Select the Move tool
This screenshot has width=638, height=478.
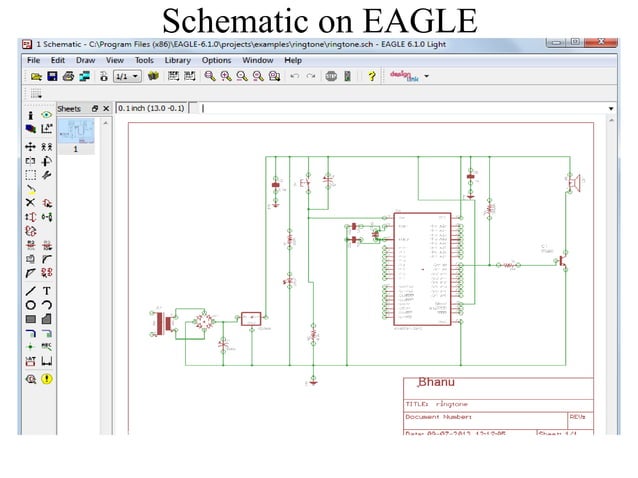tap(31, 146)
